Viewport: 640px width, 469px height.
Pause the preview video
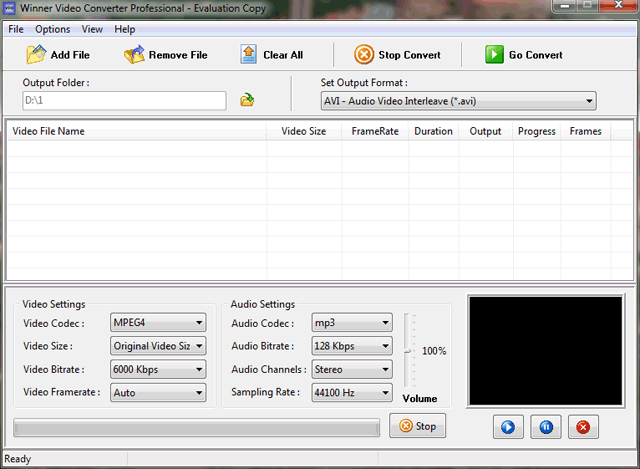click(x=546, y=427)
